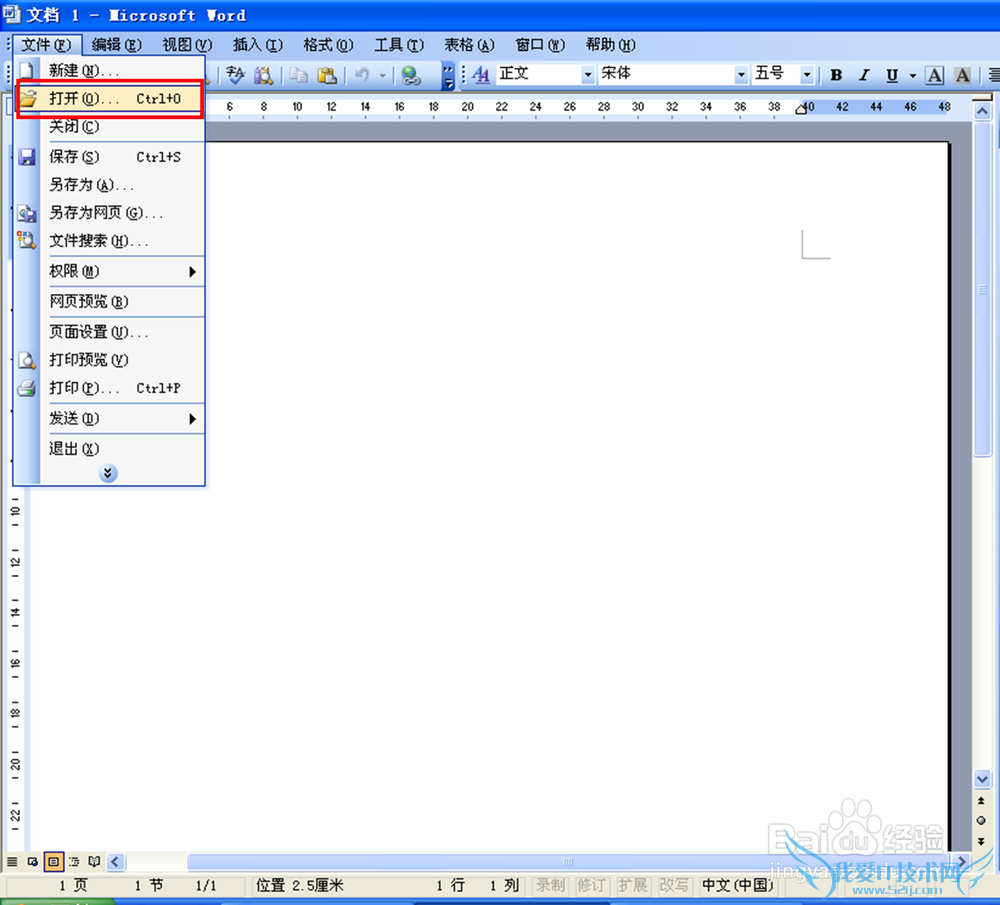
Task: Click the horizontal scrollbar left arrow
Action: click(x=115, y=862)
